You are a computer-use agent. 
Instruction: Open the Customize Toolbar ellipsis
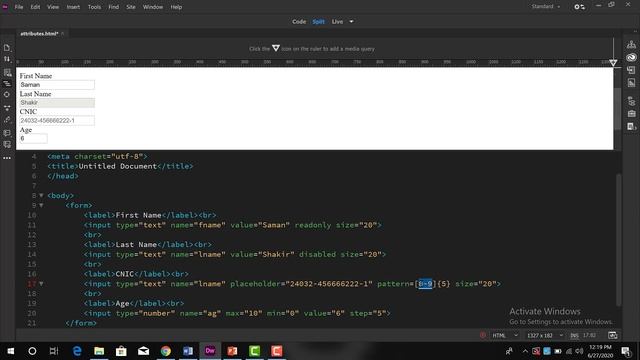click(7, 158)
